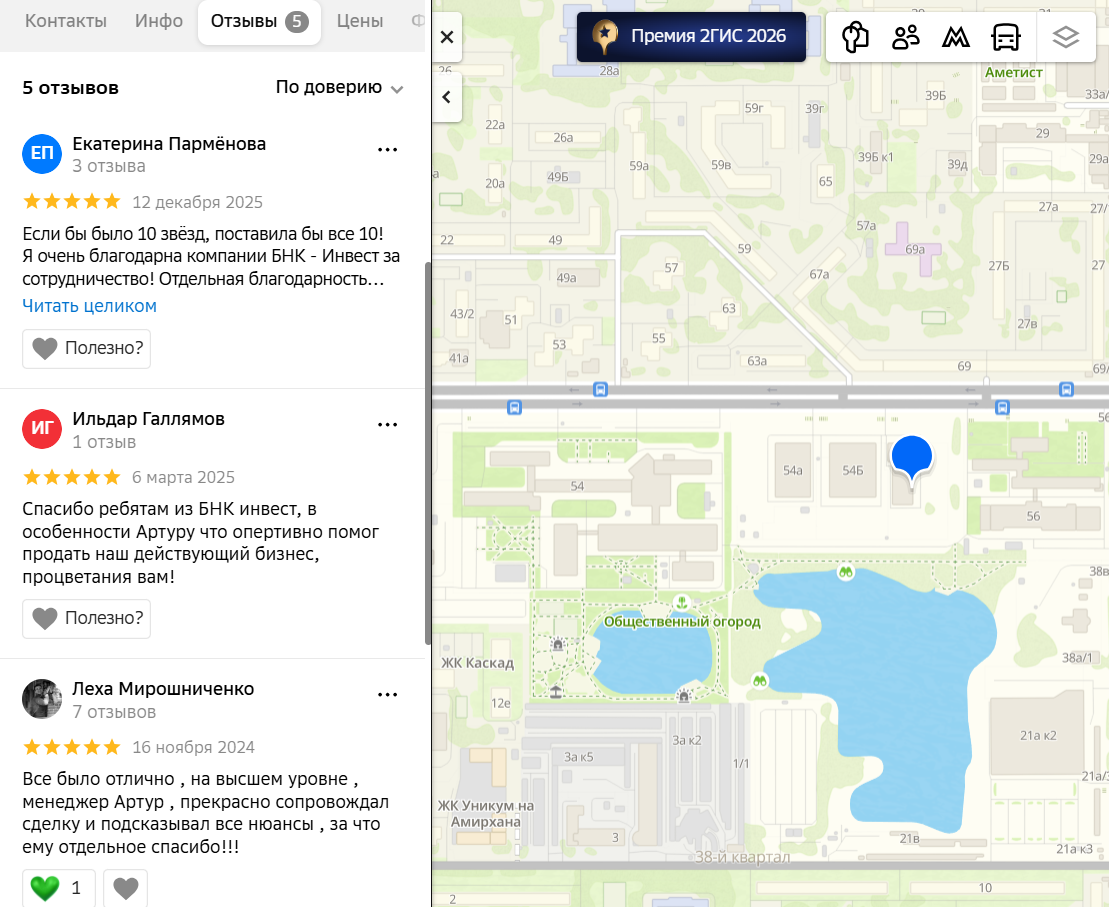Toggle grey heart dislike on Леха's review

(126, 888)
